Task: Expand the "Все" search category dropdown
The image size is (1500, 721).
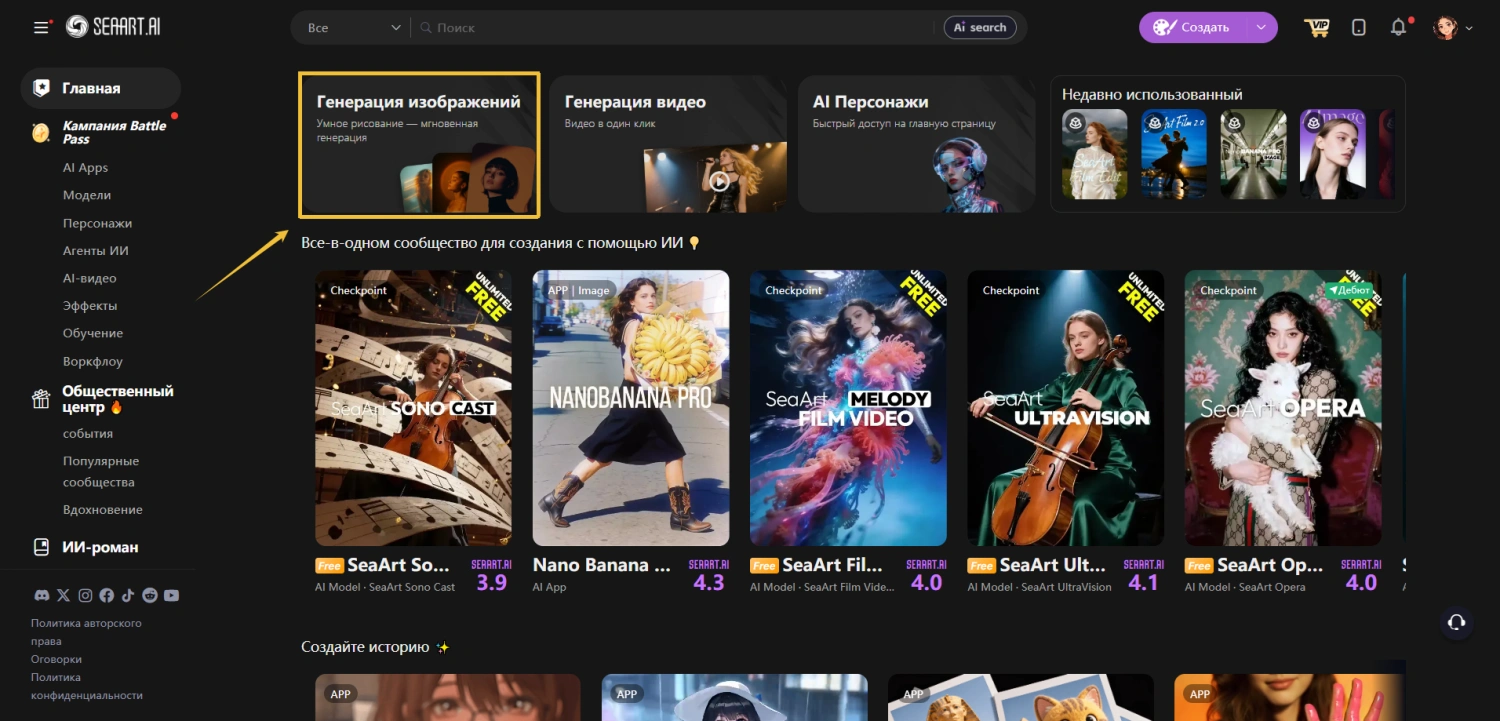Action: [353, 28]
